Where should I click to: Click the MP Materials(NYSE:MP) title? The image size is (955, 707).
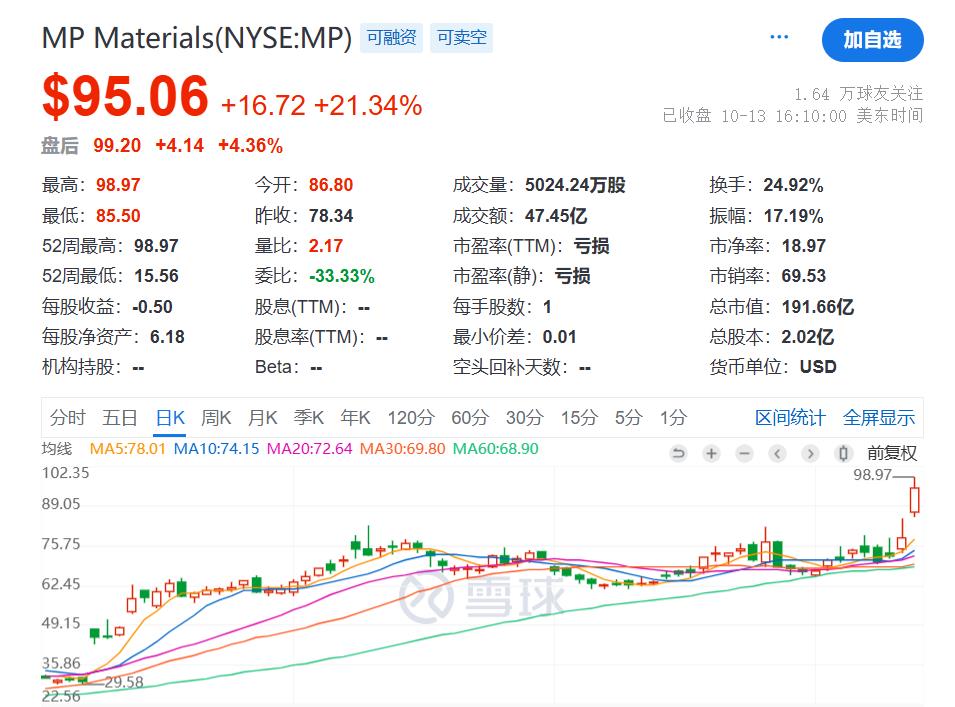pos(197,38)
